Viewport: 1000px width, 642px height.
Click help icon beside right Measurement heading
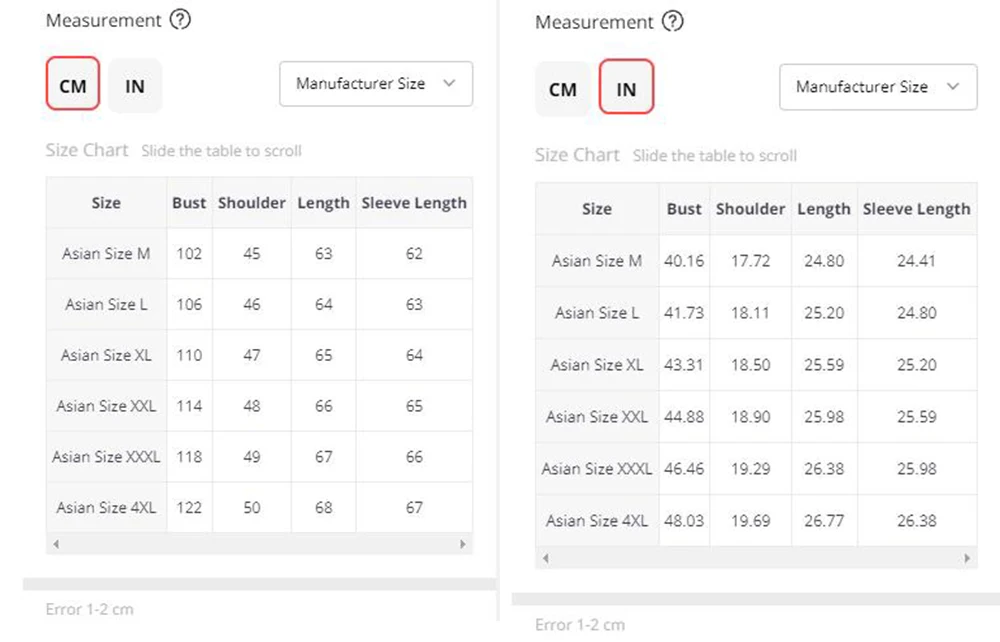pyautogui.click(x=674, y=21)
